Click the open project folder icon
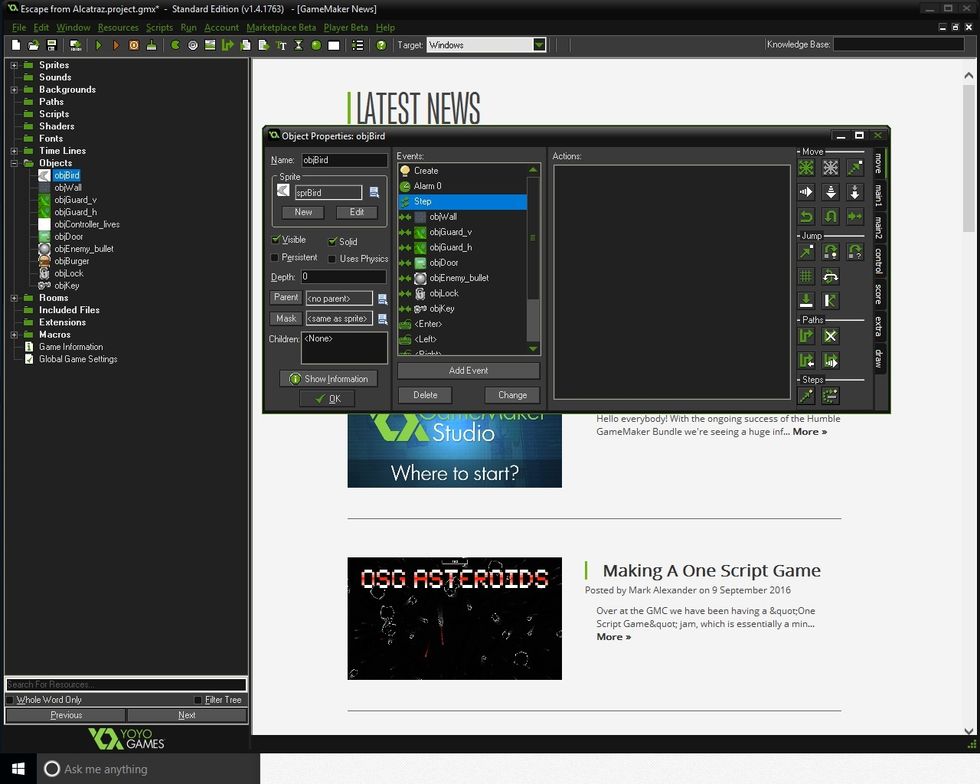This screenshot has width=980, height=784. pyautogui.click(x=34, y=45)
